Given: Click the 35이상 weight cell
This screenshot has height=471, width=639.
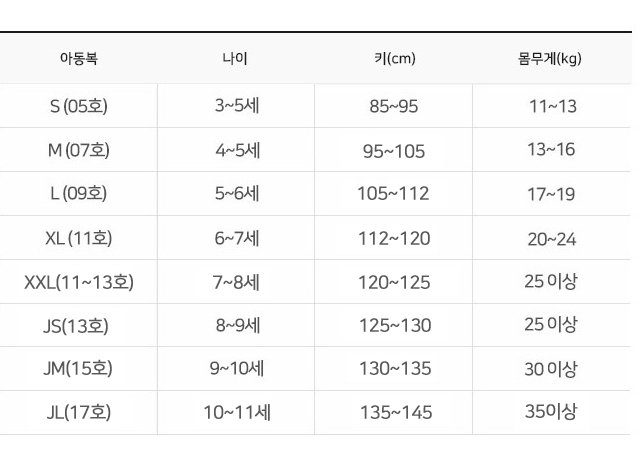Looking at the screenshot, I should (551, 412).
